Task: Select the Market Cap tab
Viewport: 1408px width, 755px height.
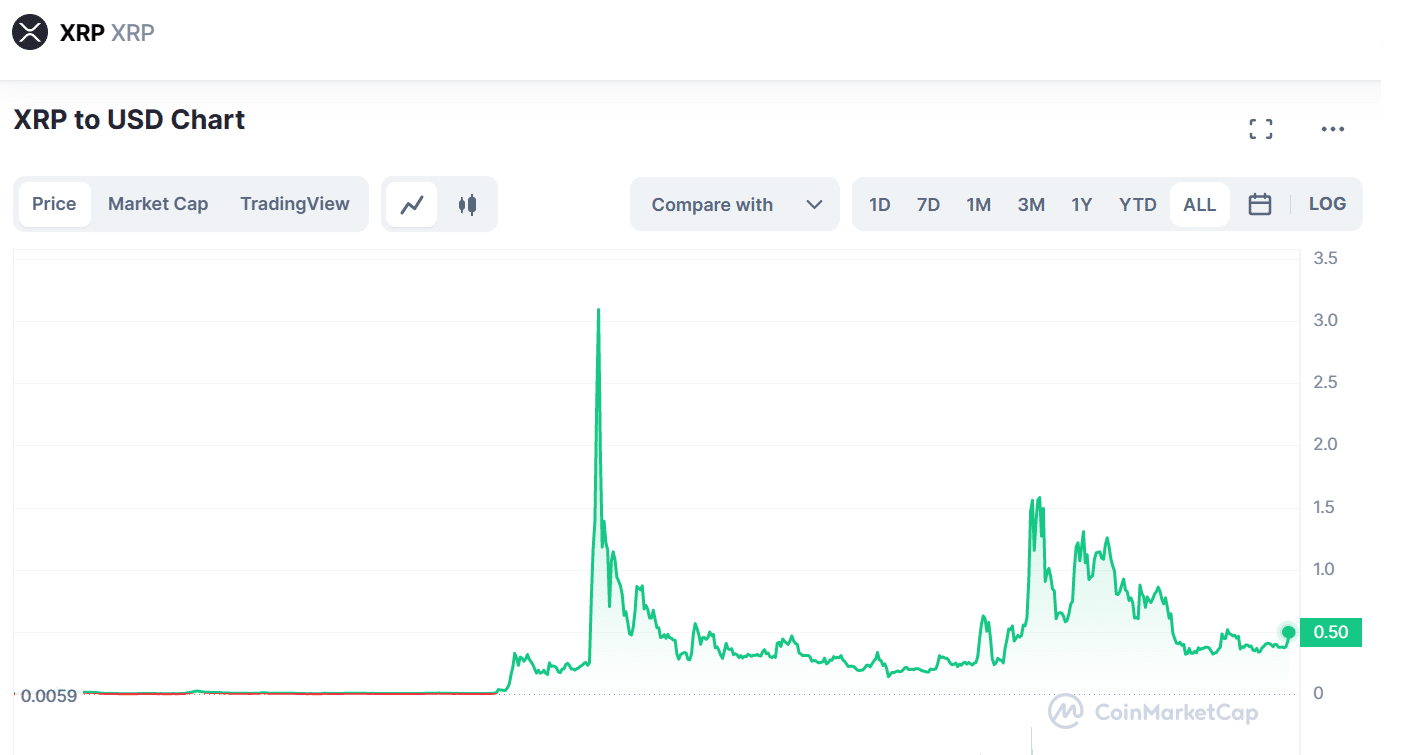Action: 158,204
